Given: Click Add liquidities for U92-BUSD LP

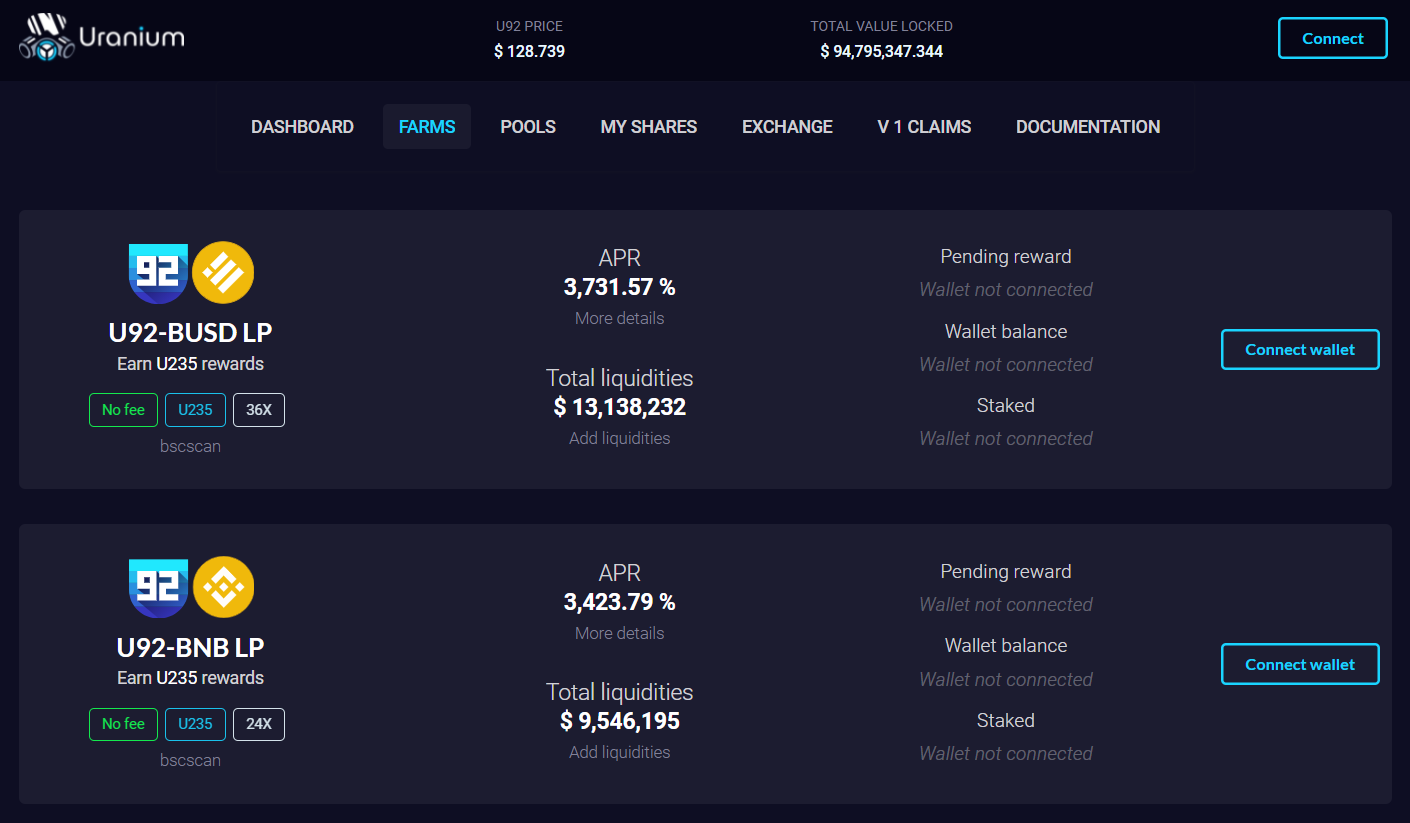Looking at the screenshot, I should [620, 438].
